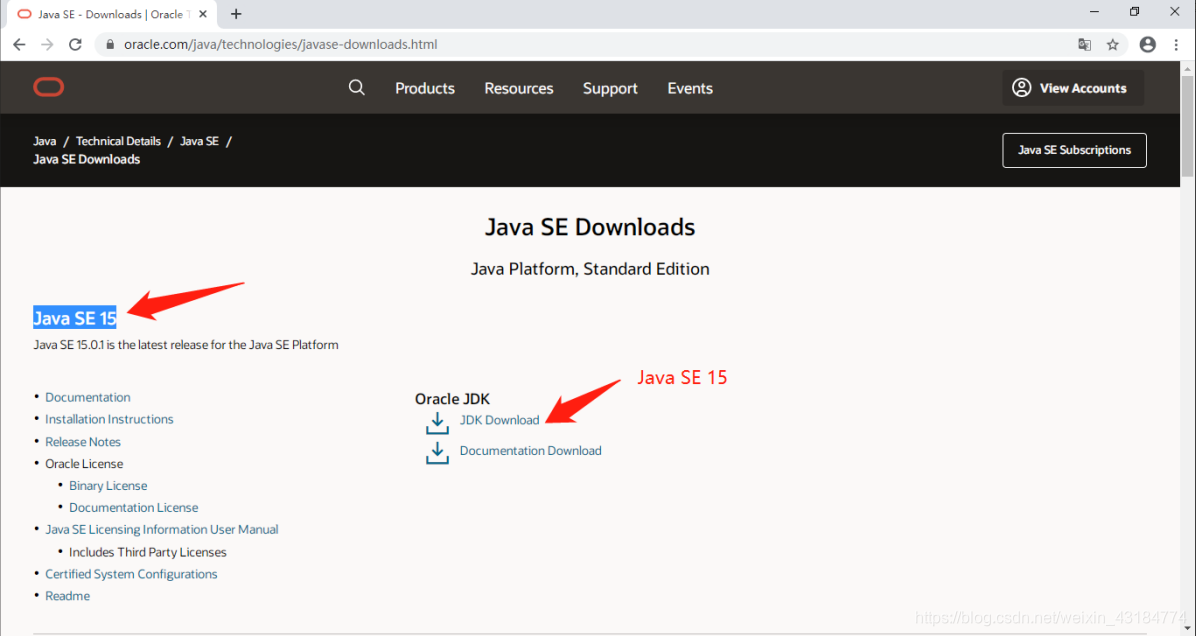This screenshot has height=636, width=1196.
Task: Open the Products menu
Action: pyautogui.click(x=425, y=88)
